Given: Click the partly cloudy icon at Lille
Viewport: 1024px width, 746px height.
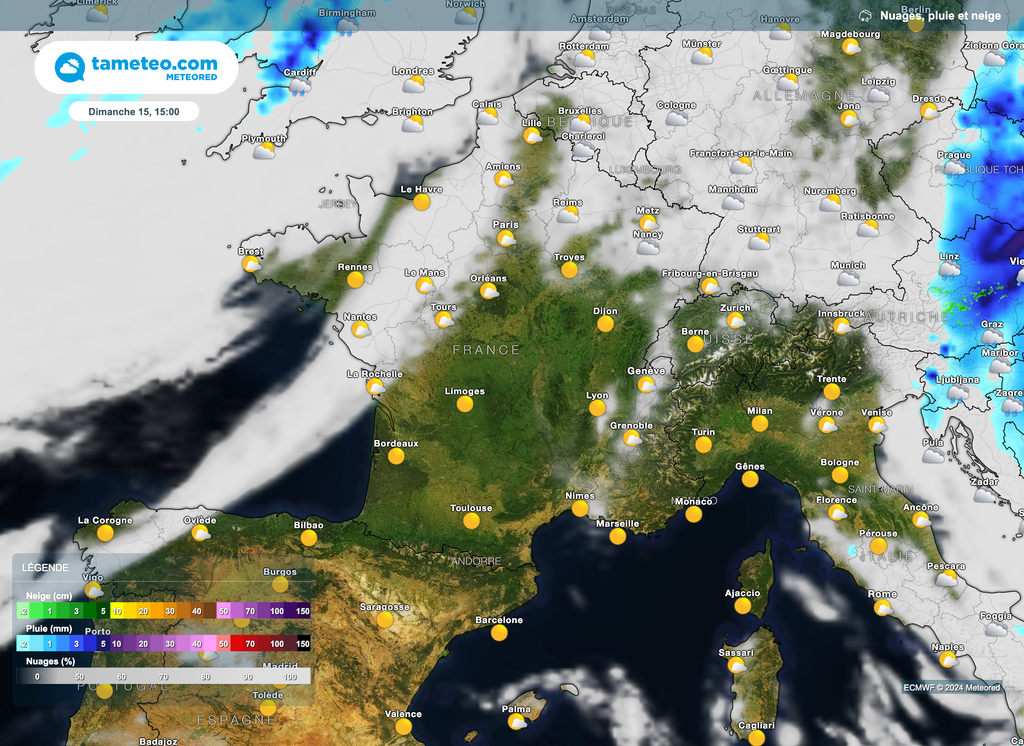Looking at the screenshot, I should coord(531,134).
